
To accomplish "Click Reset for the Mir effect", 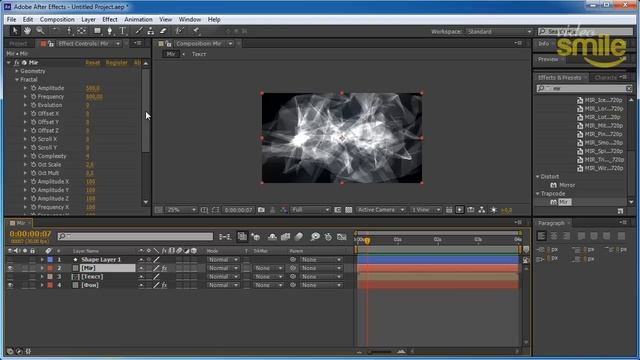I will click(x=93, y=62).
